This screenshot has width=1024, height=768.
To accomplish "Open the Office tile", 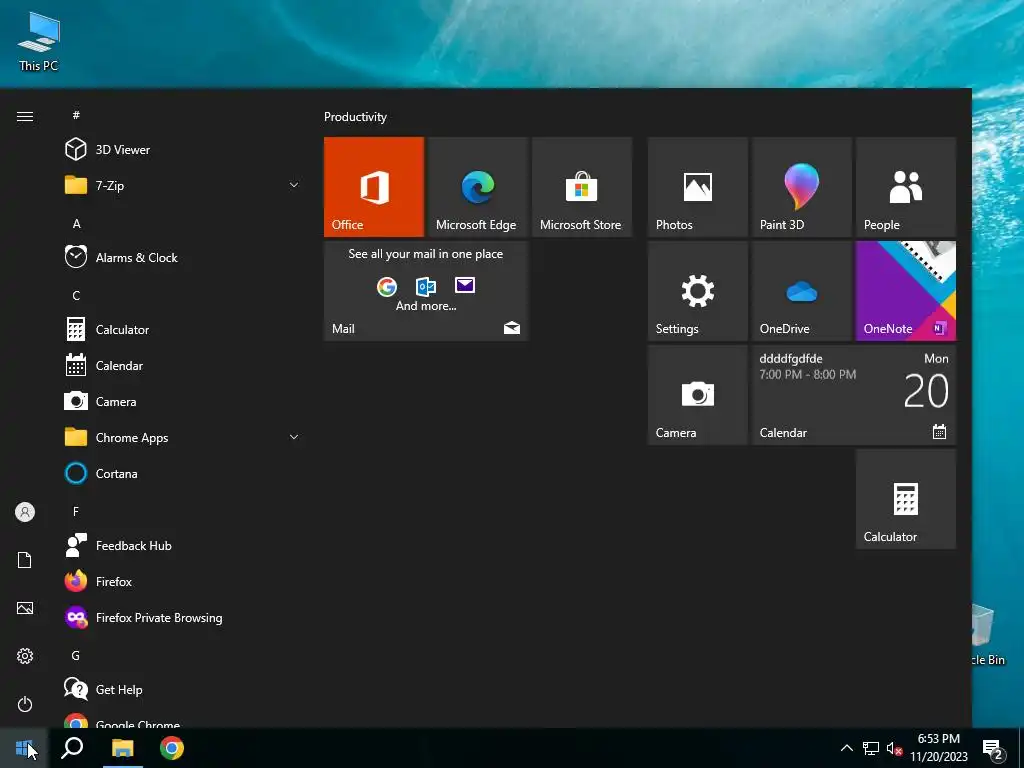I will point(374,187).
